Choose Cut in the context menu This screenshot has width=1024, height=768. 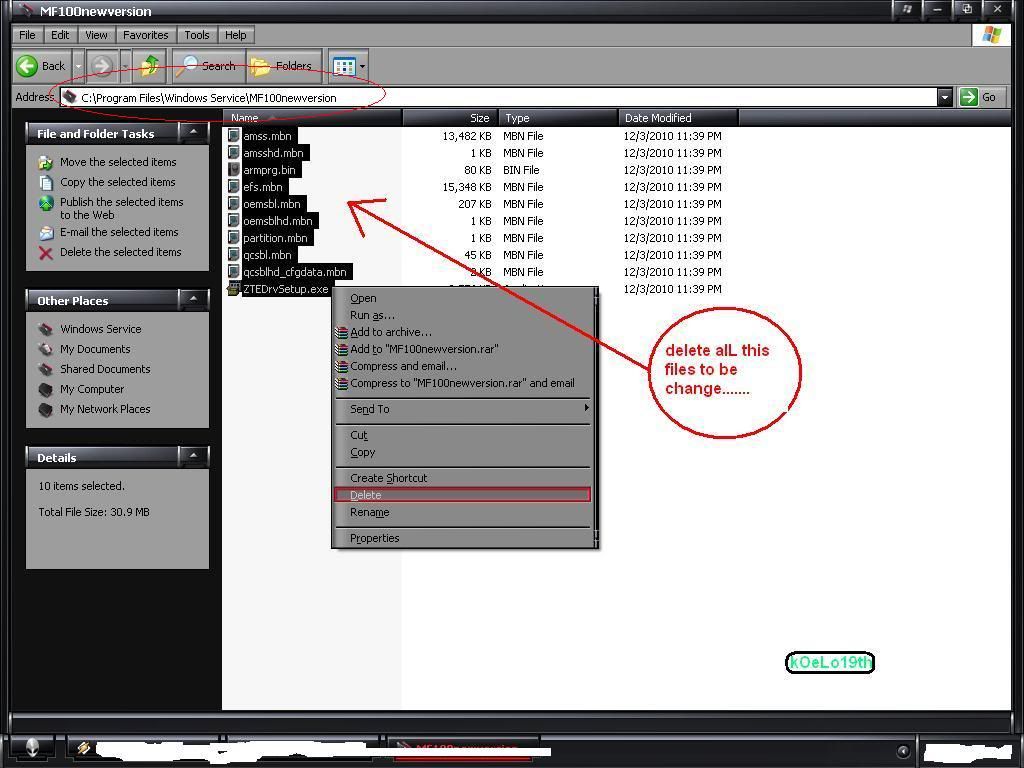point(463,436)
